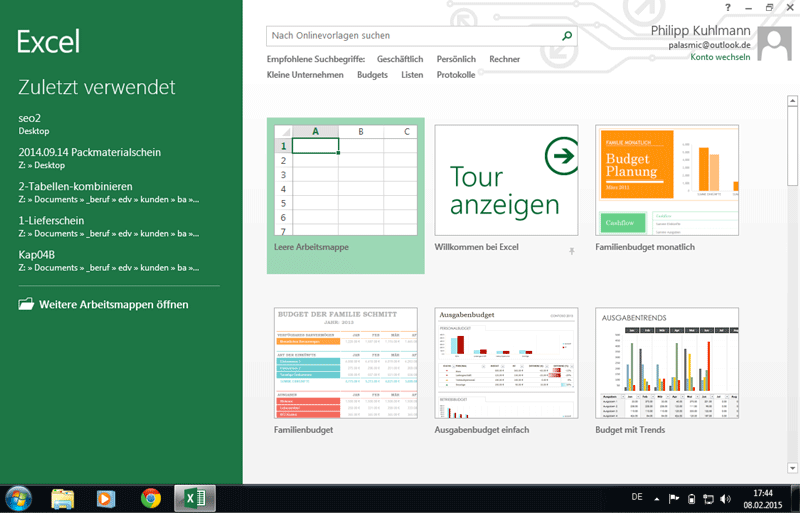Click the volume speaker tray icon
The width and height of the screenshot is (800, 513).
coord(724,499)
